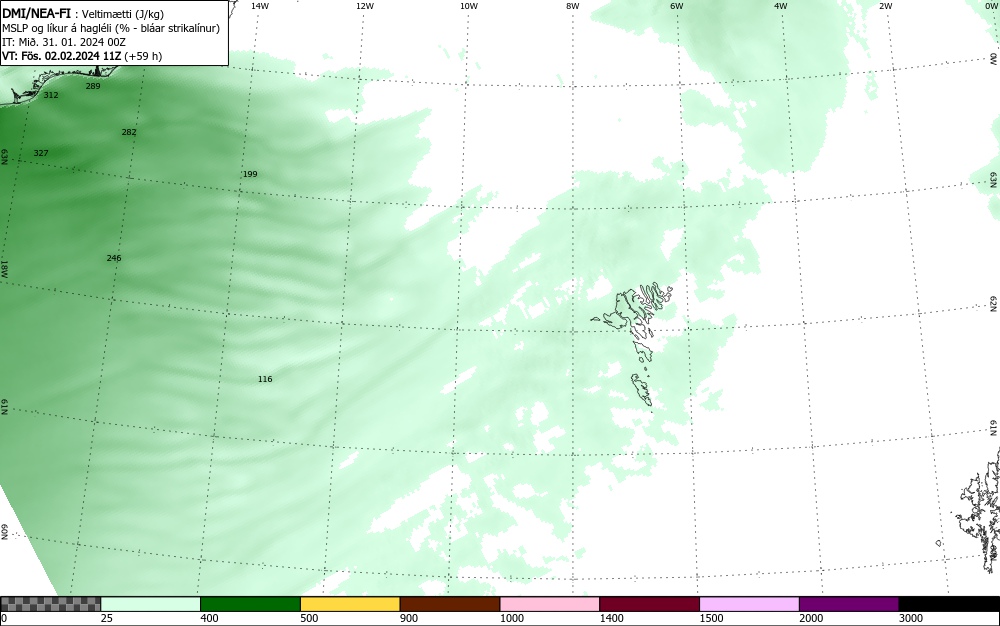Click the gray checkered 0-25 legend swatch
This screenshot has width=1000, height=626.
[x=50, y=604]
